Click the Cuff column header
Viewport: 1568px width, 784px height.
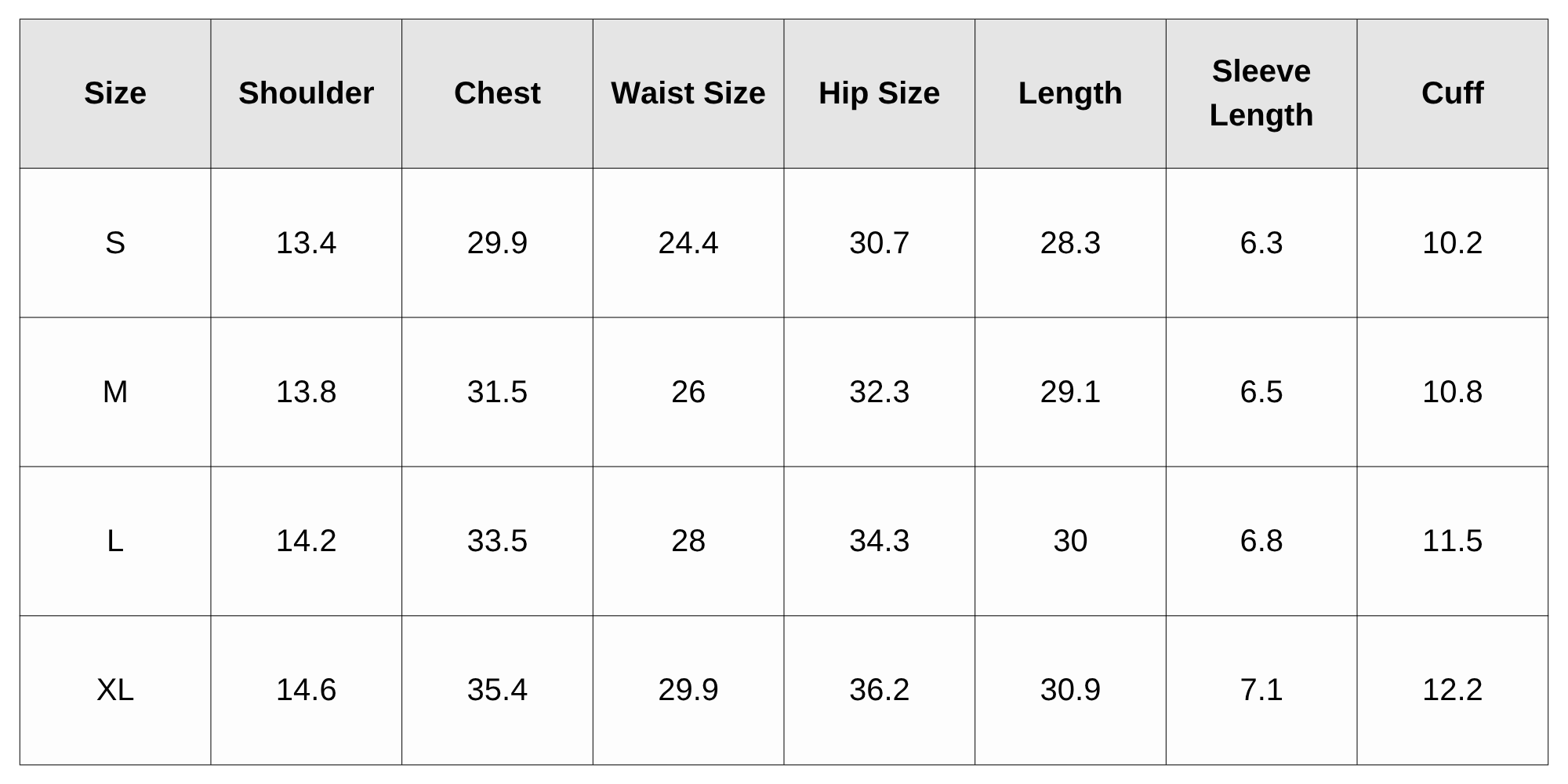point(1452,93)
